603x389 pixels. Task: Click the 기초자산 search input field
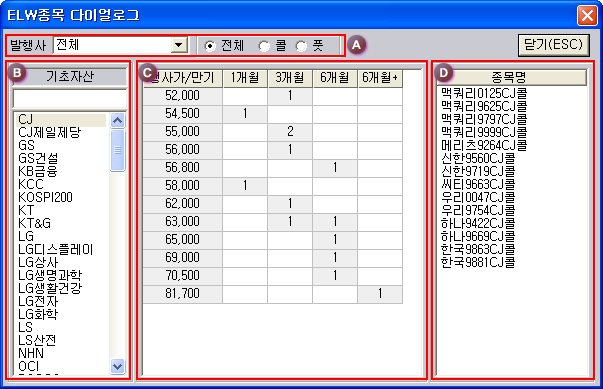70,99
